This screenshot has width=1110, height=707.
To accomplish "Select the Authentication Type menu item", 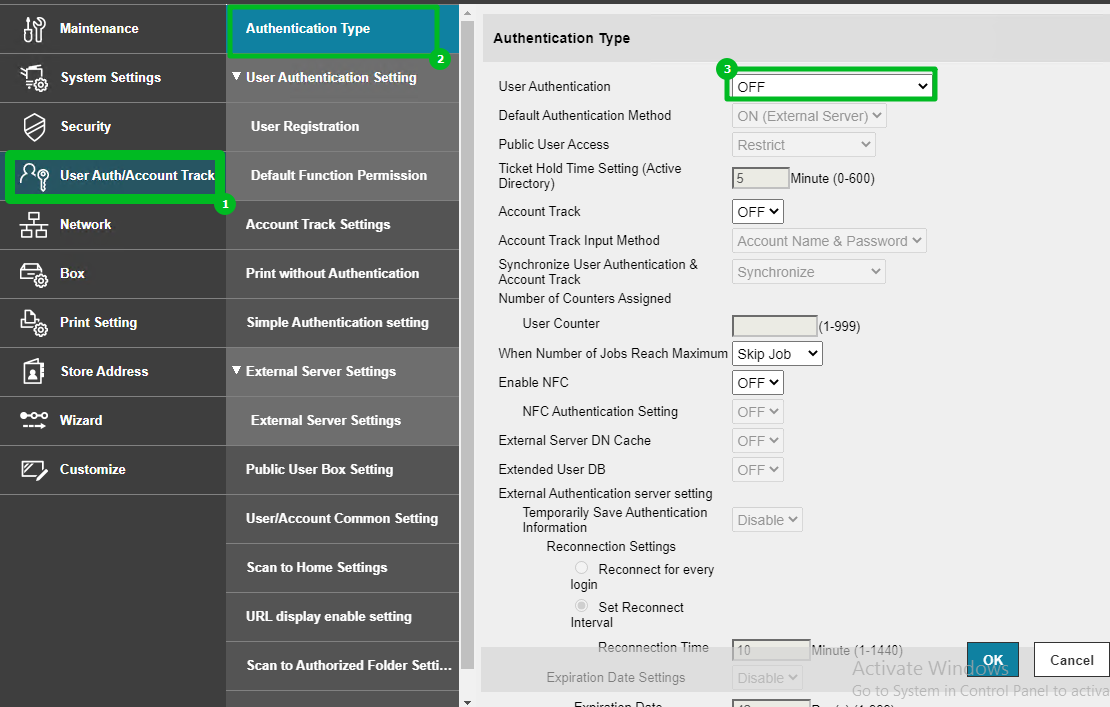I will 308,29.
